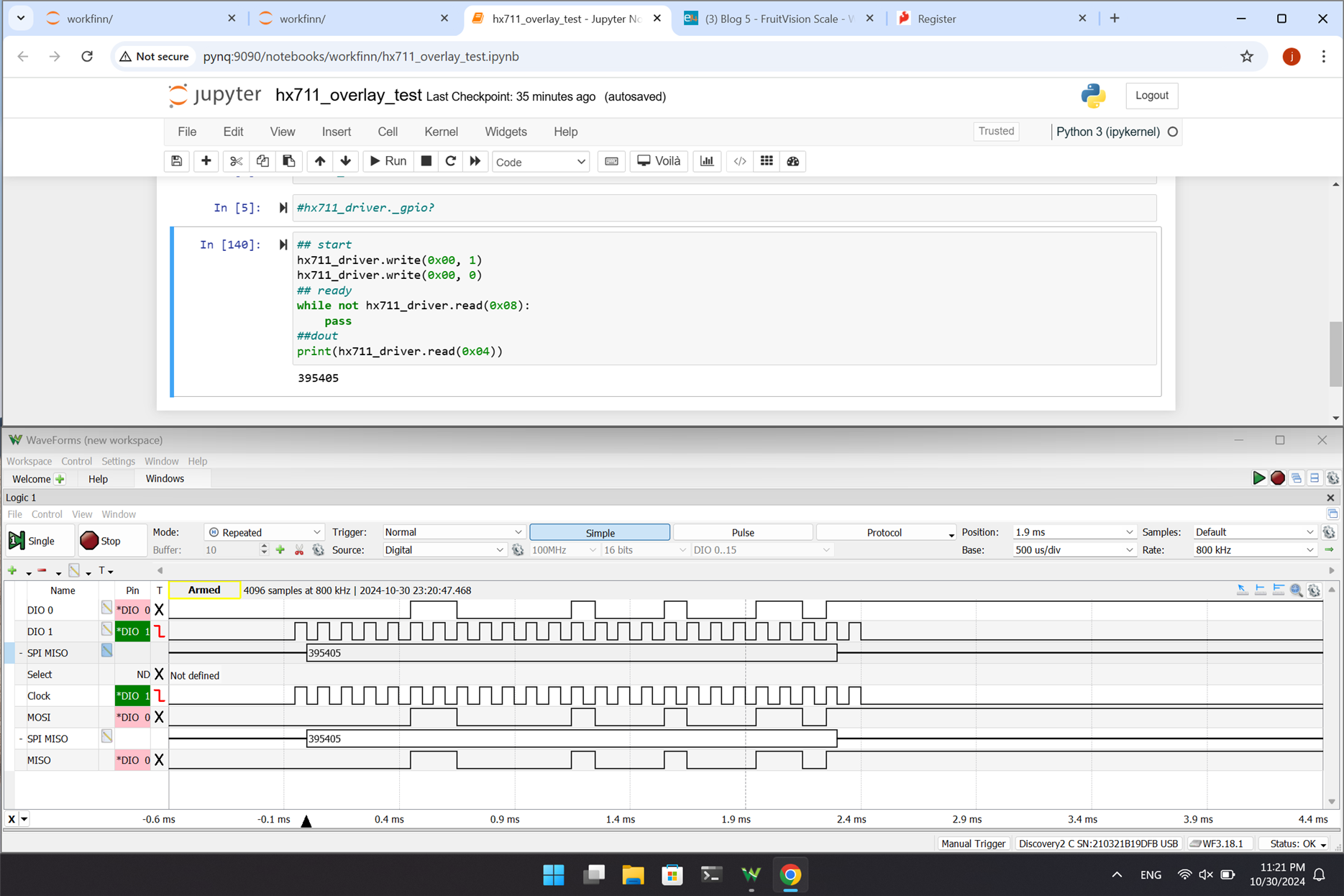Open the Jupyter Cell menu
The width and height of the screenshot is (1344, 896).
(388, 132)
